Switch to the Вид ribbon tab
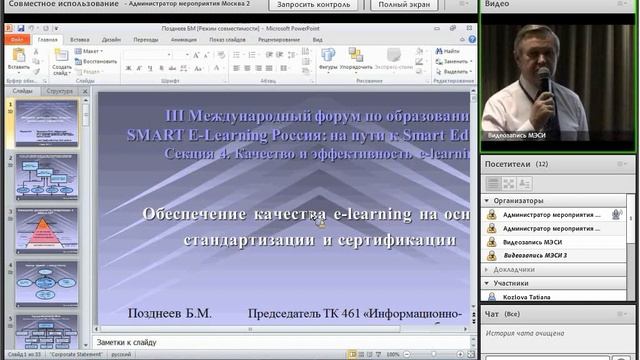 318,40
